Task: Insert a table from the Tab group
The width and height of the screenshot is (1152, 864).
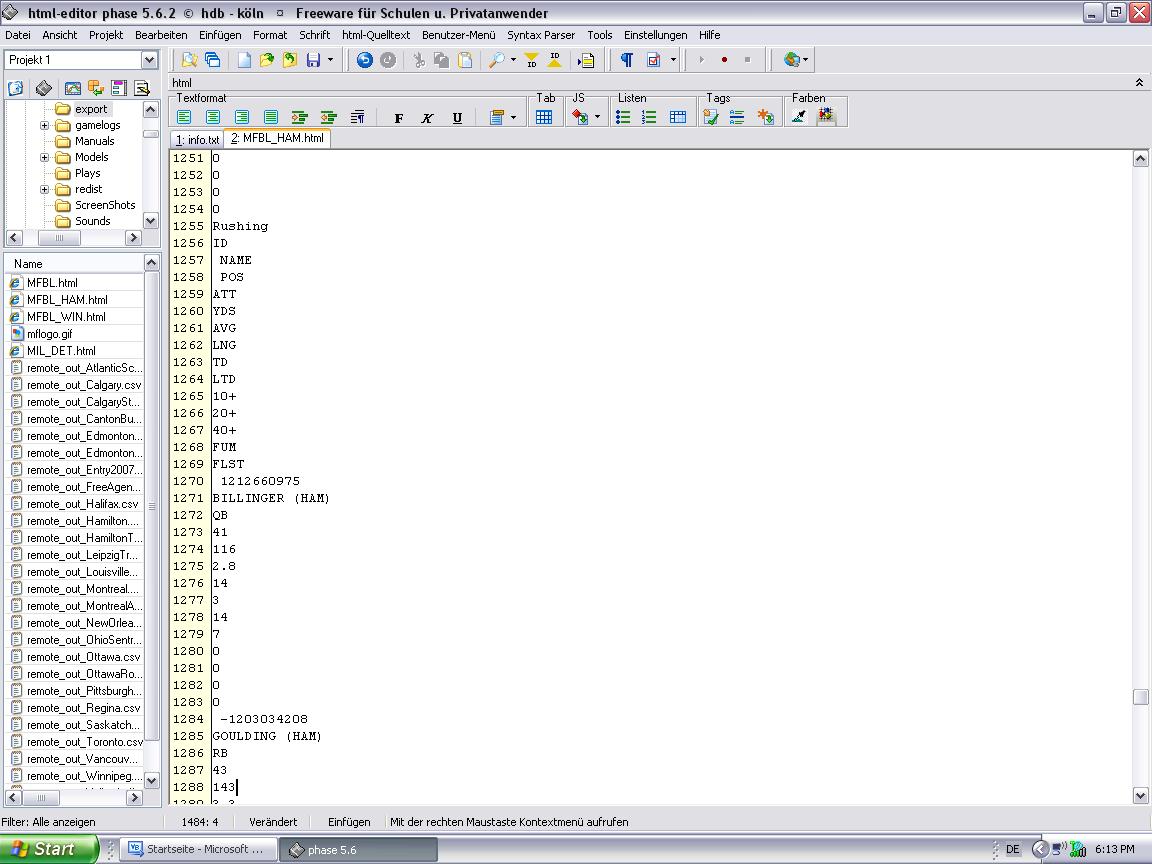Action: [x=544, y=117]
